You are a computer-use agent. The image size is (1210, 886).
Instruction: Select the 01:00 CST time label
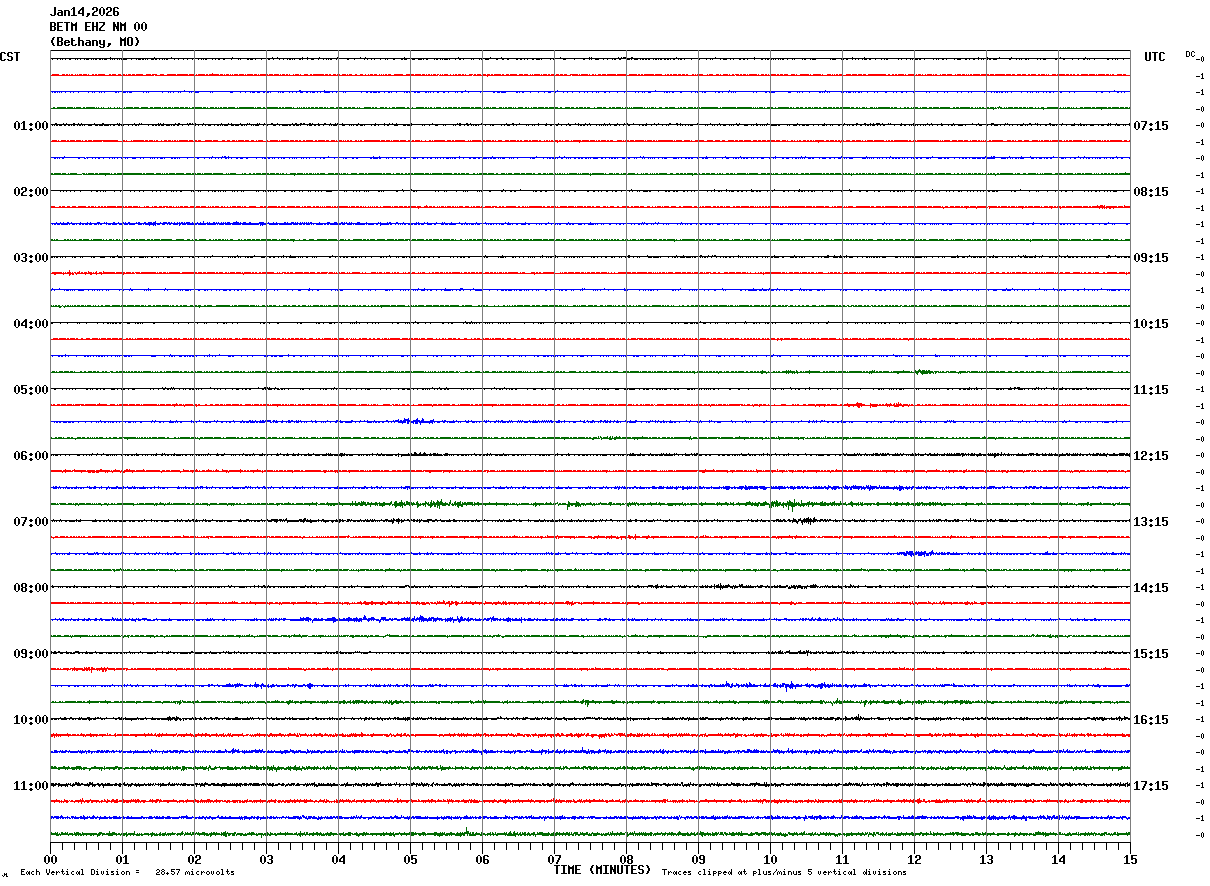tap(31, 126)
